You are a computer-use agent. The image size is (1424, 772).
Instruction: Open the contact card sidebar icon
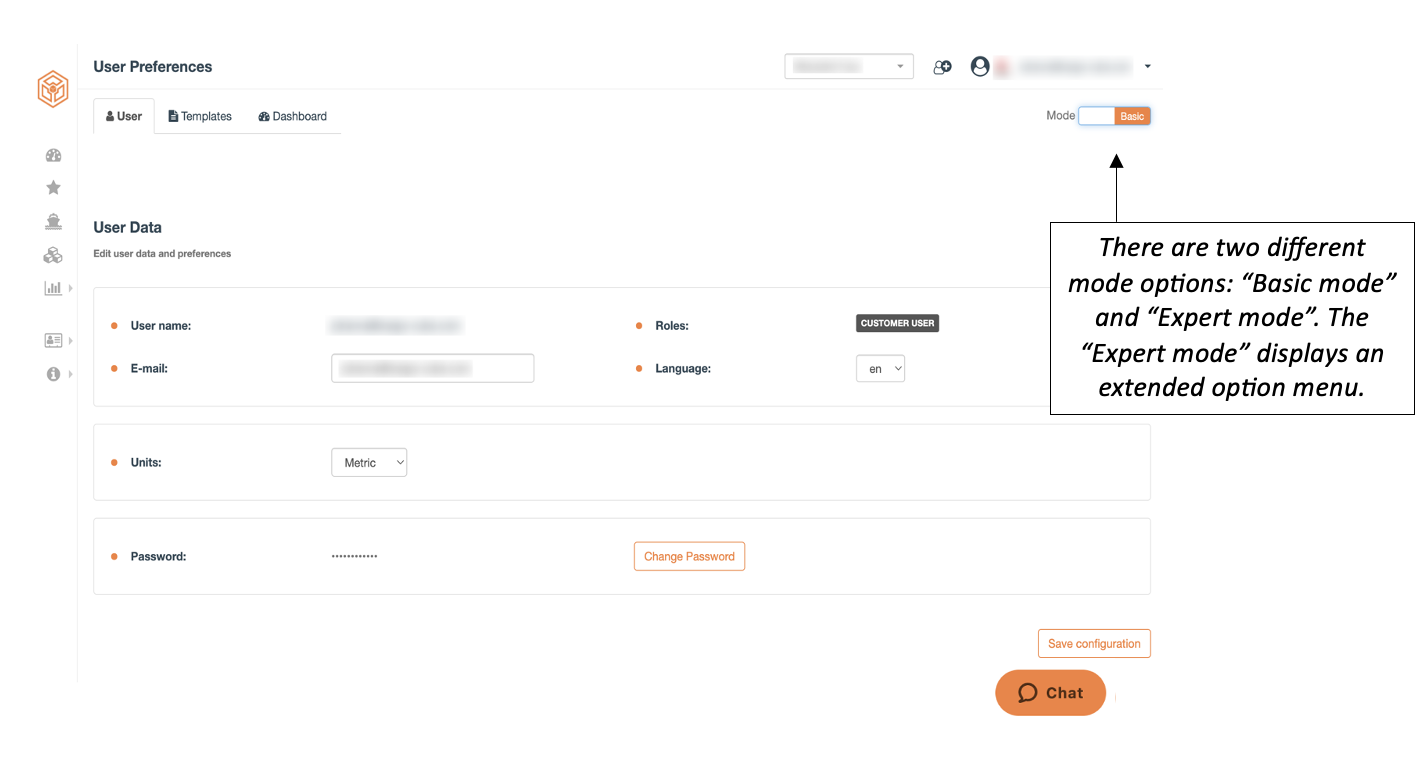point(54,340)
